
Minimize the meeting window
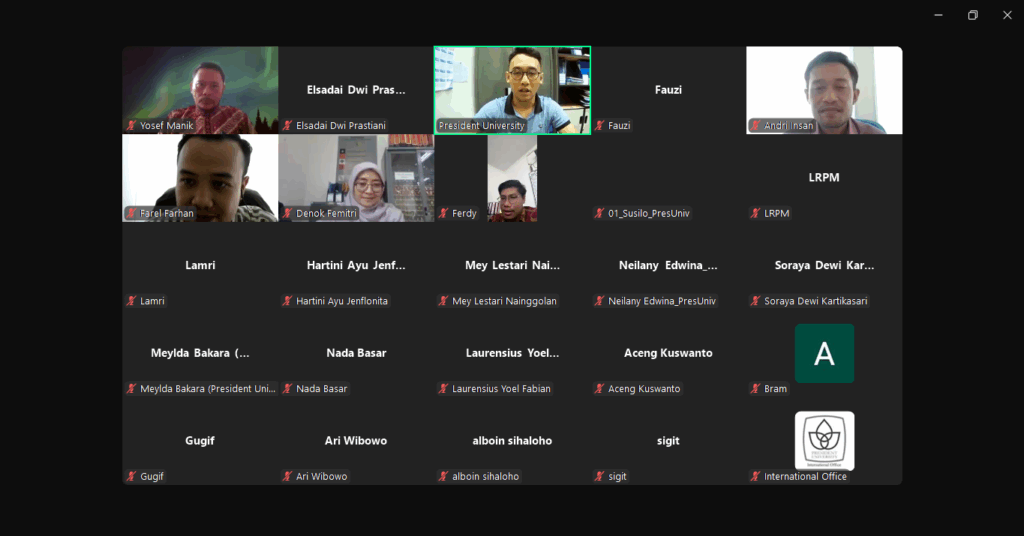pyautogui.click(x=938, y=15)
